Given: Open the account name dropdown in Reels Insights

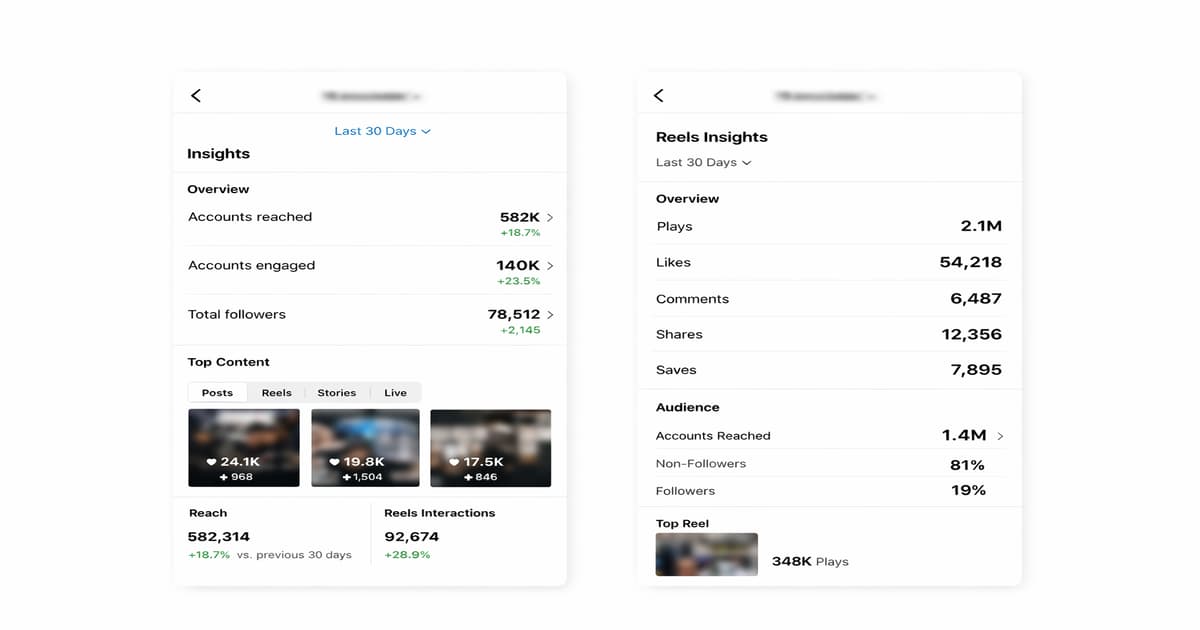Looking at the screenshot, I should coord(826,96).
